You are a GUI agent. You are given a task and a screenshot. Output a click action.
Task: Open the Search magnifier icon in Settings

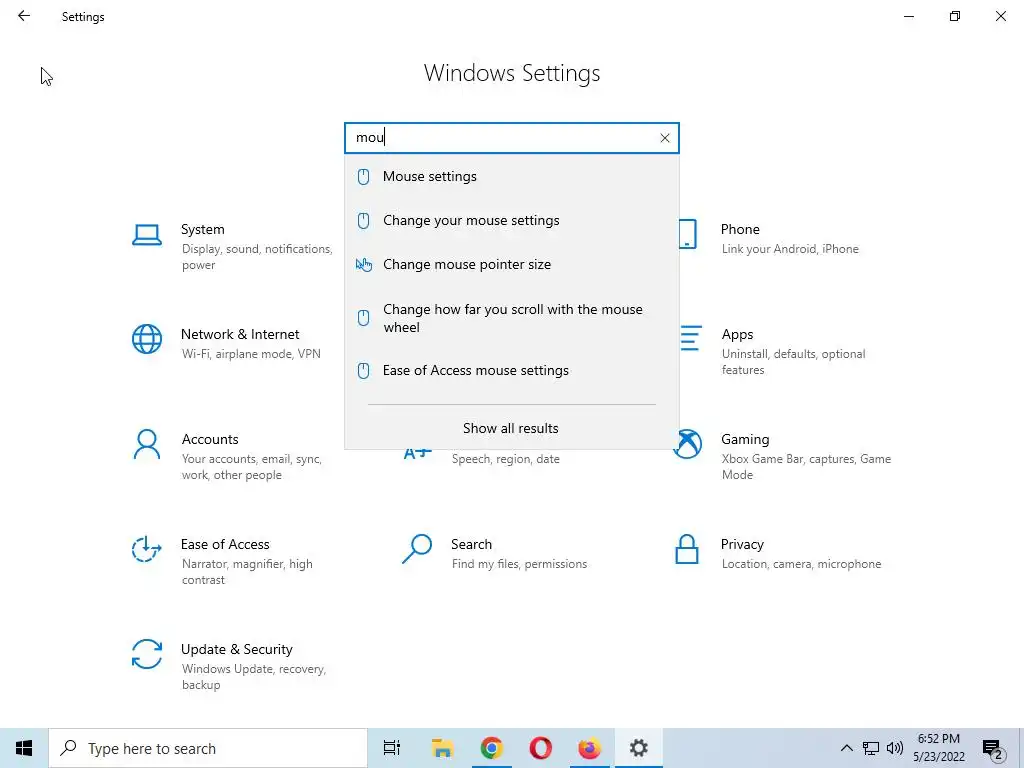(417, 549)
